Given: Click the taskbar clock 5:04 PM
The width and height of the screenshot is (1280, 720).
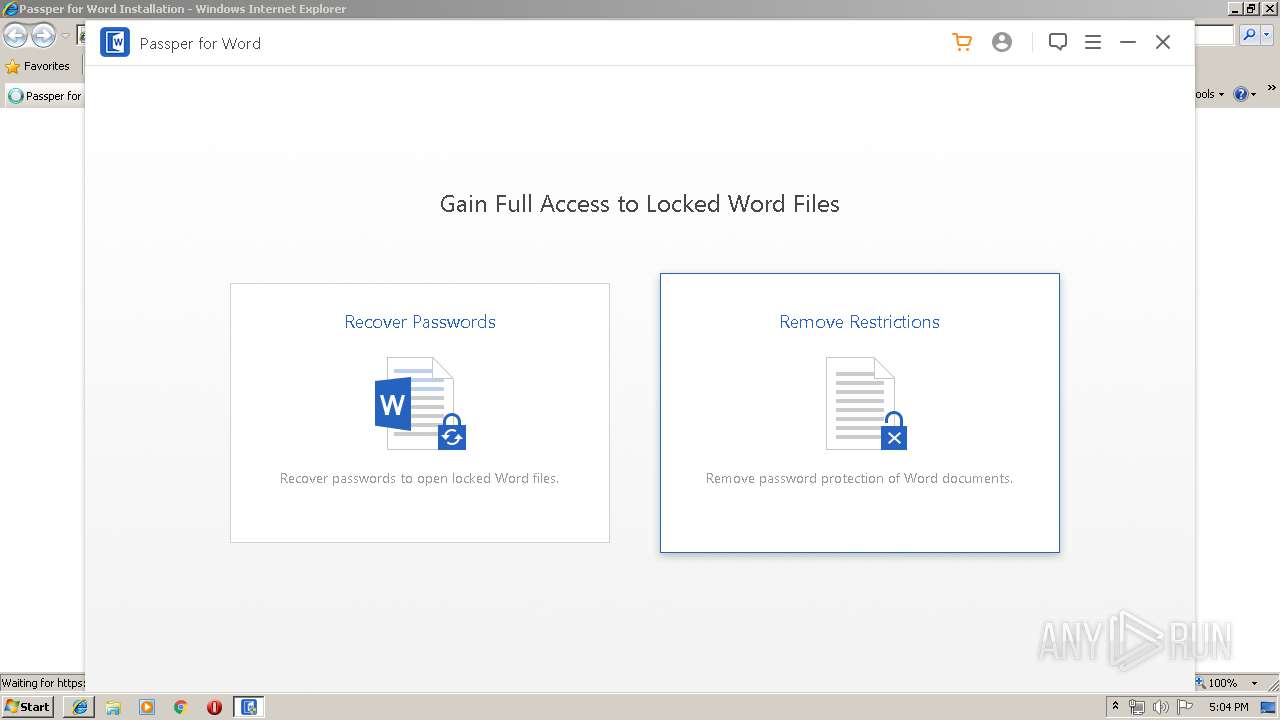Looking at the screenshot, I should 1228,707.
